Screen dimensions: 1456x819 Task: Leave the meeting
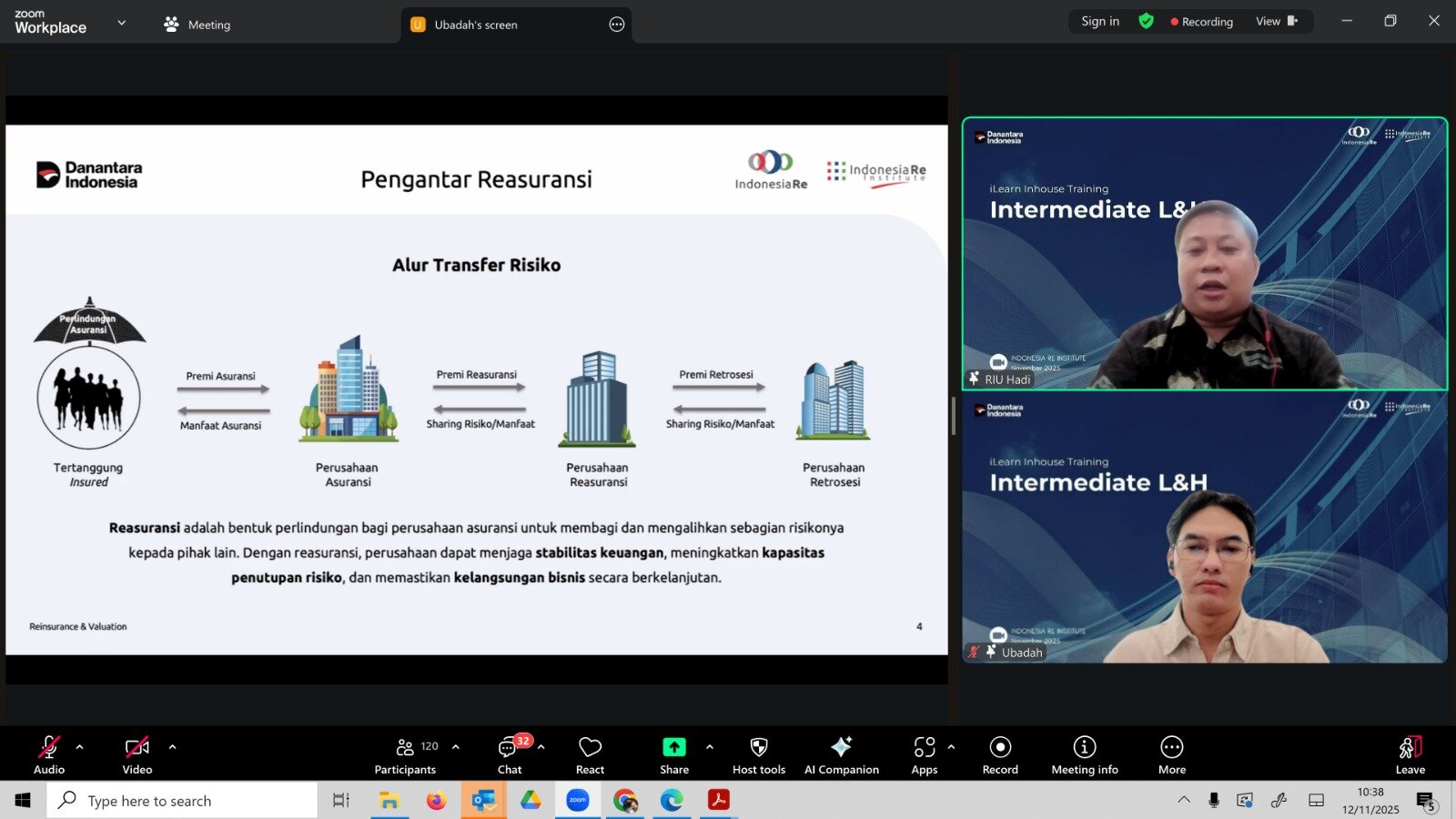pos(1410,754)
